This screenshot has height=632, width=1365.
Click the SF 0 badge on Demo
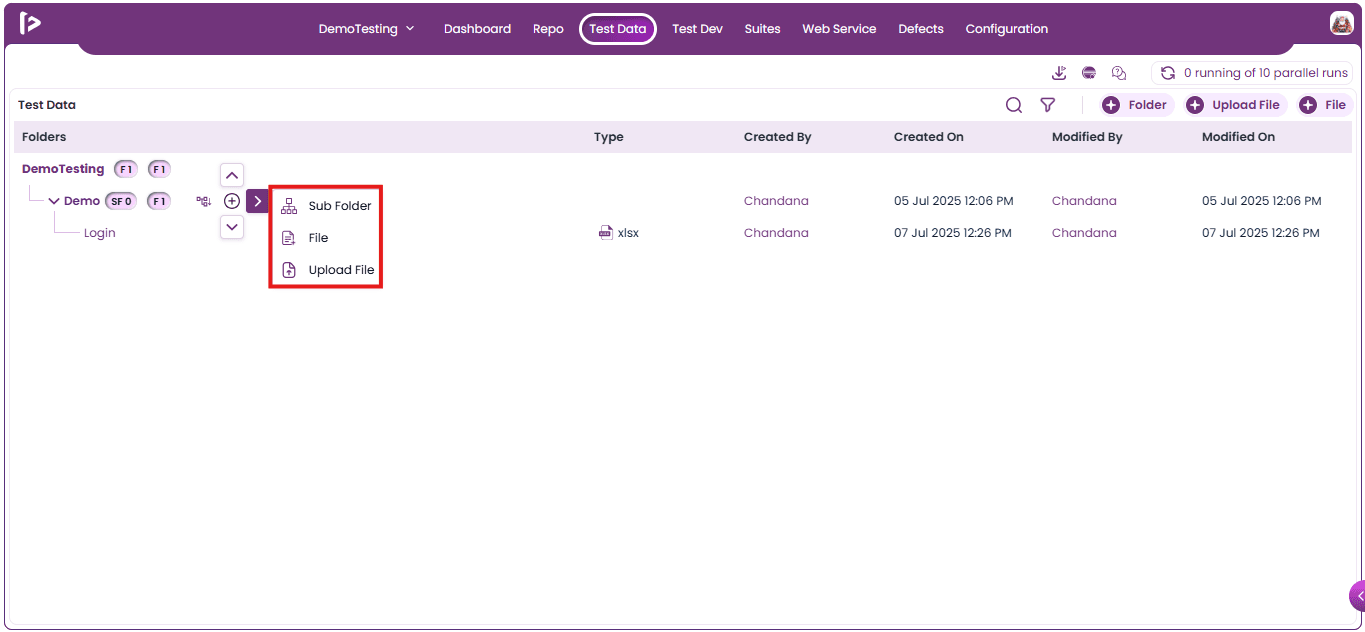[x=121, y=201]
